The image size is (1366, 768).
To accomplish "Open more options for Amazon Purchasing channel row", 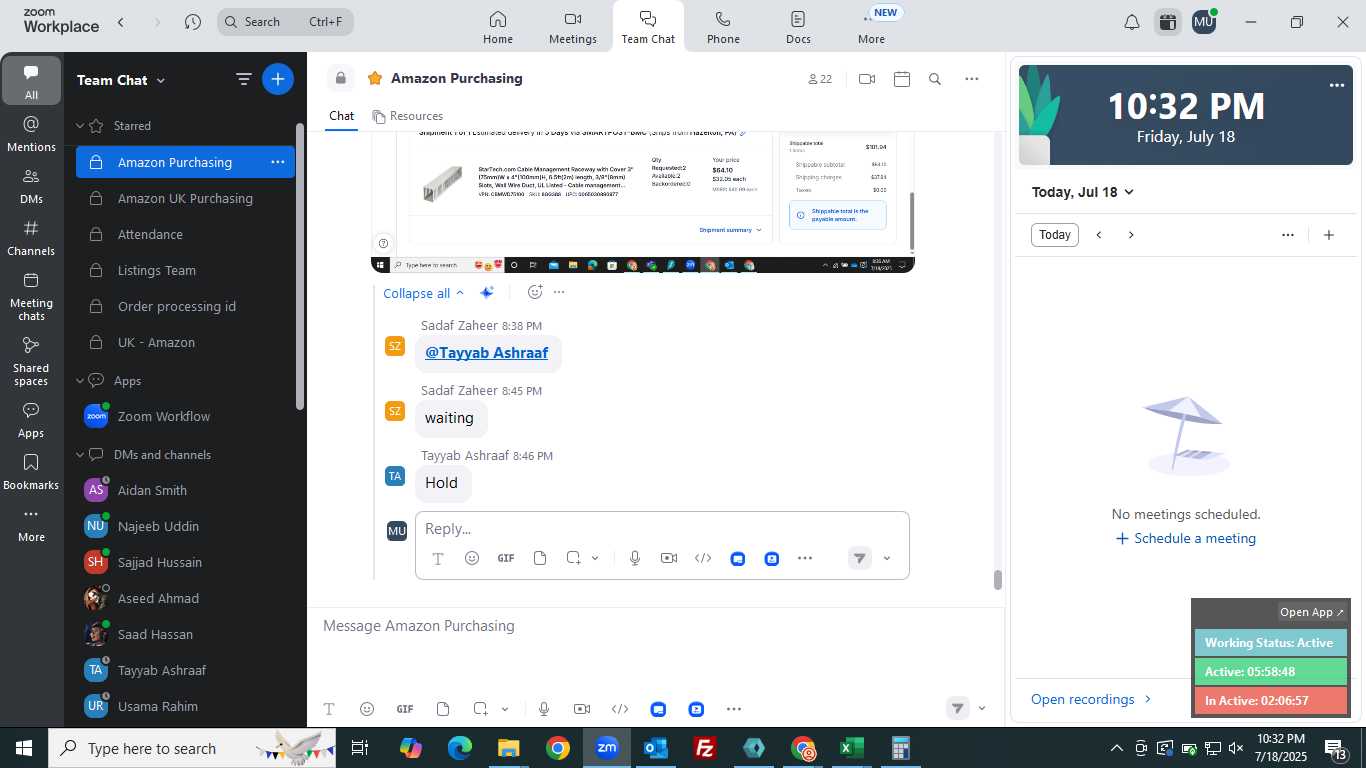I will 278,162.
